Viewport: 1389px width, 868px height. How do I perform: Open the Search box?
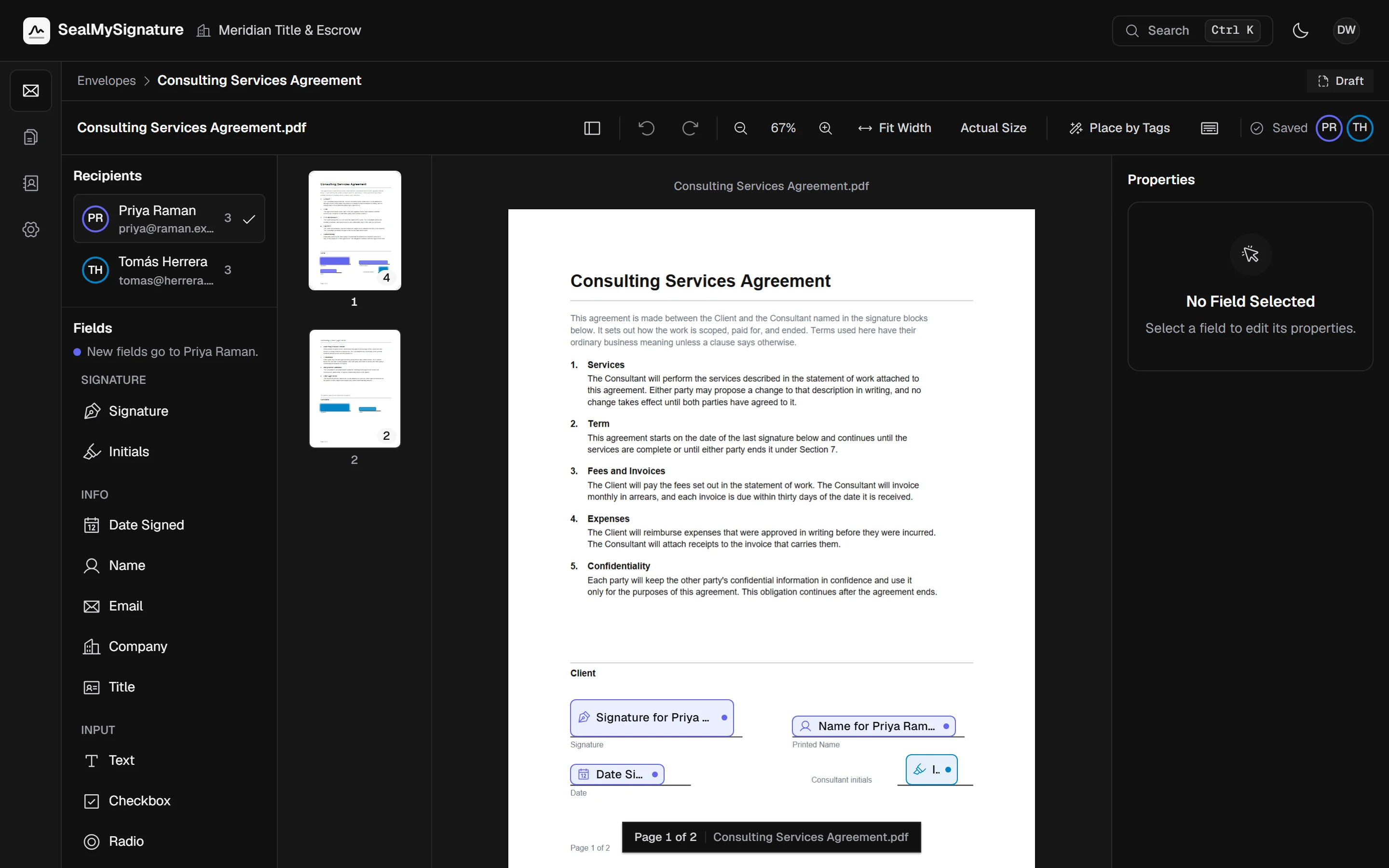[1192, 30]
